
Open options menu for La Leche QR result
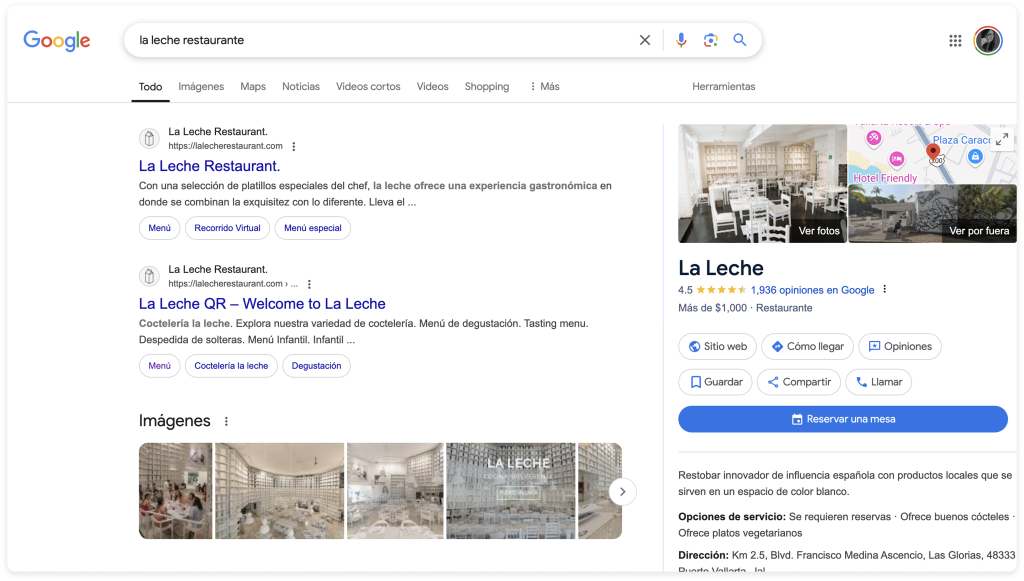310,284
